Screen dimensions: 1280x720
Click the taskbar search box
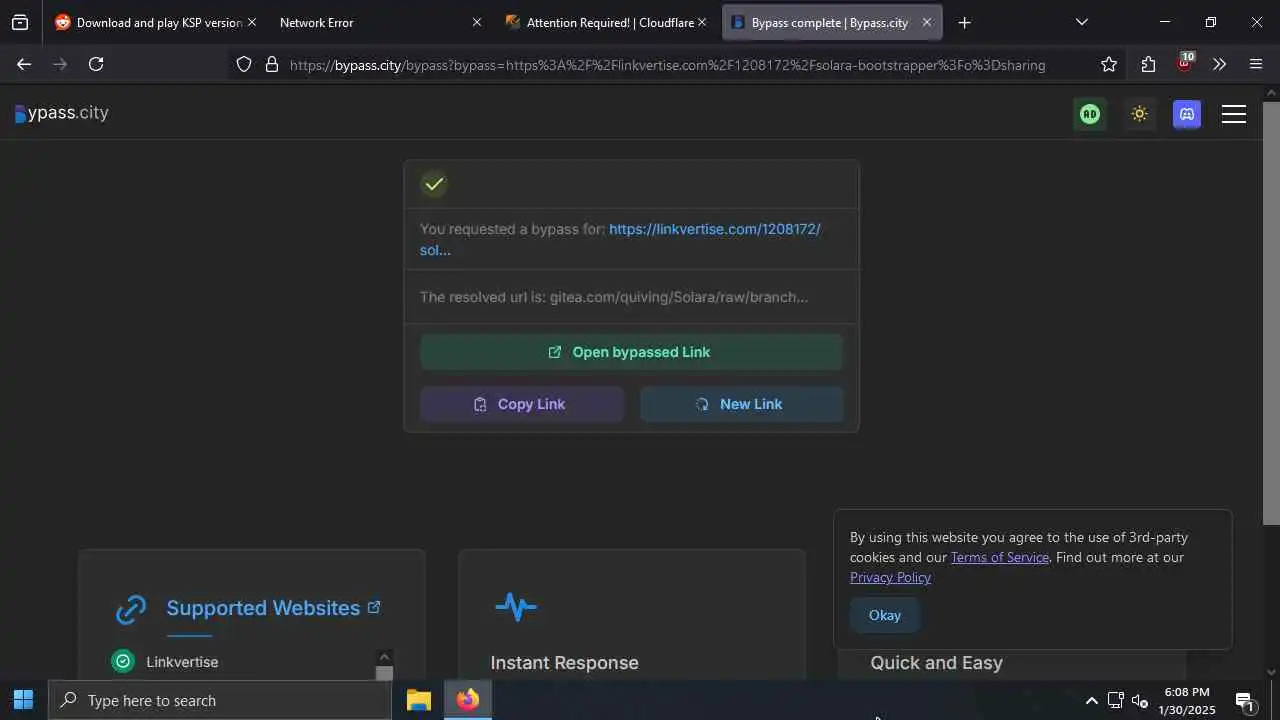(220, 700)
